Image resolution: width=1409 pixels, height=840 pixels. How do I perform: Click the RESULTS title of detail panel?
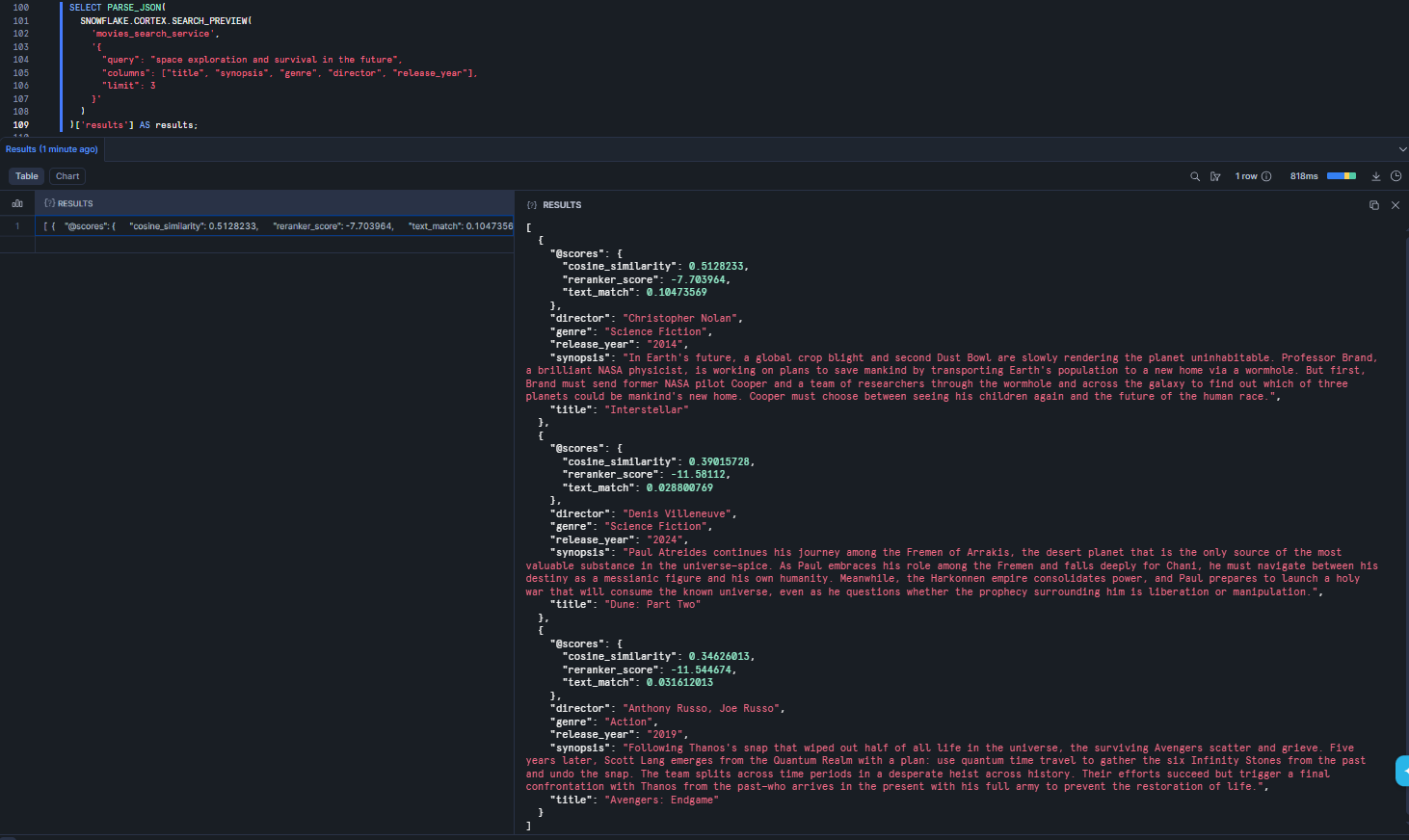click(x=562, y=205)
